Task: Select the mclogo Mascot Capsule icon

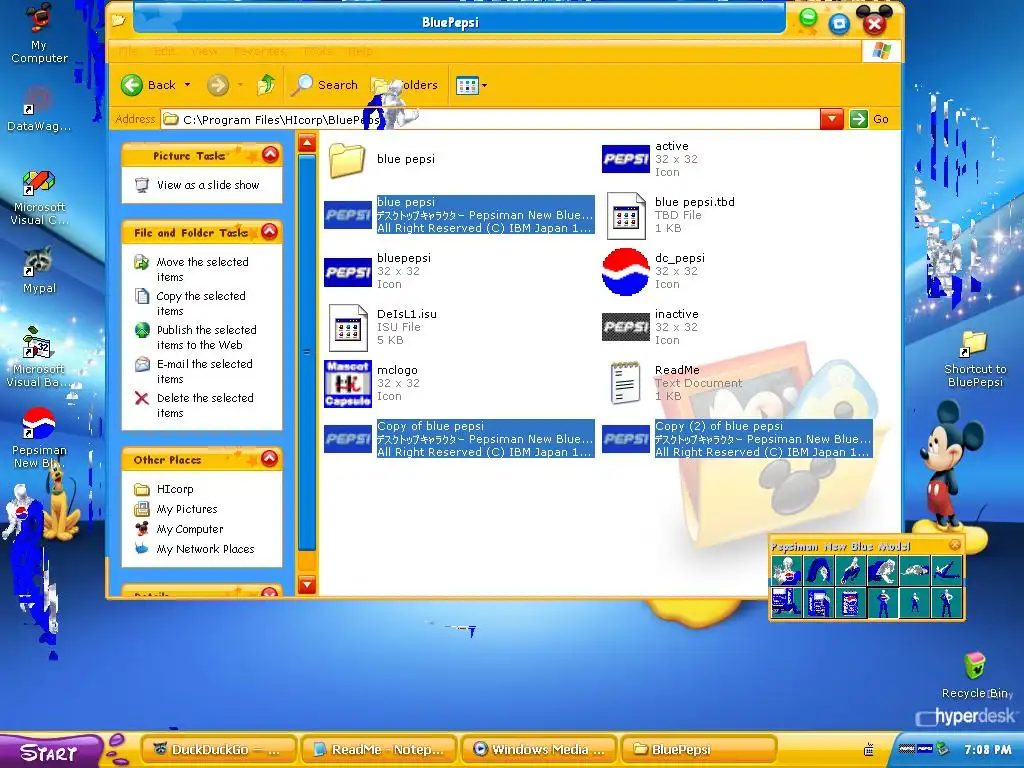Action: click(x=372, y=383)
